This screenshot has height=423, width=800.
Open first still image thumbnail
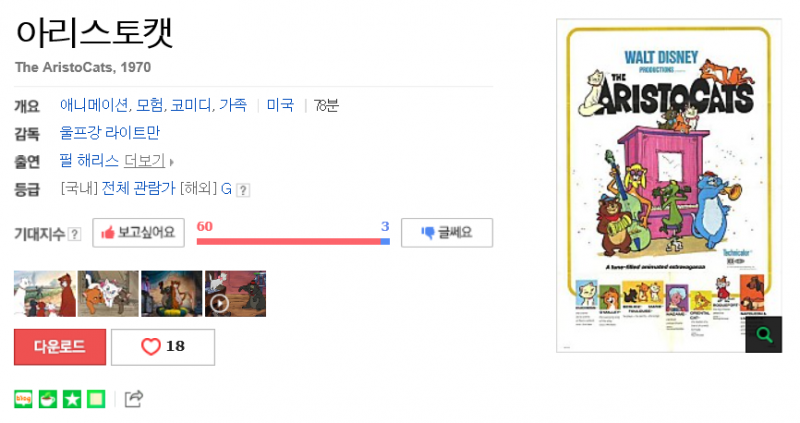[x=45, y=293]
